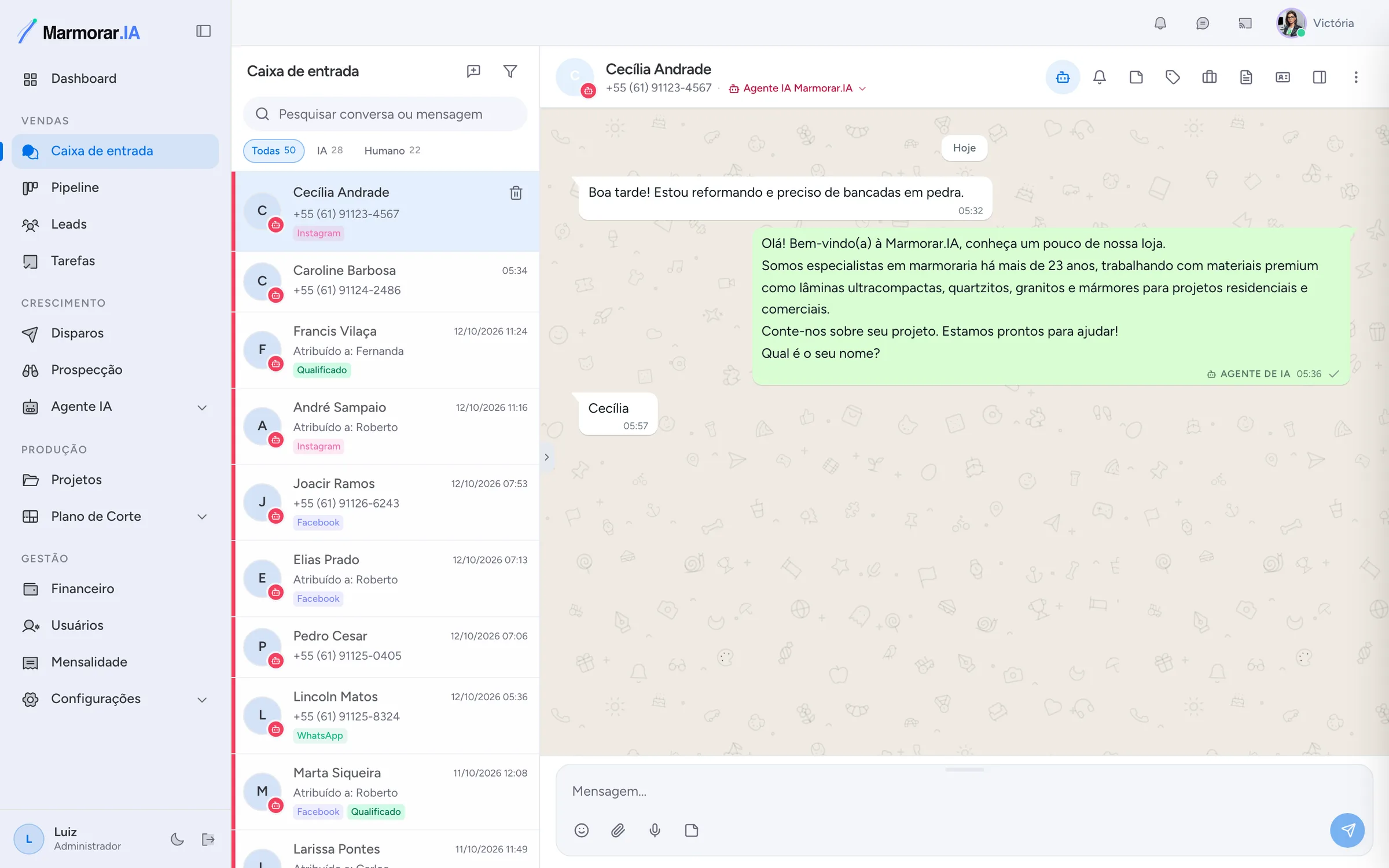Open the Francis Vilaça conversation
Screen dimensions: 1389x868
[386, 350]
